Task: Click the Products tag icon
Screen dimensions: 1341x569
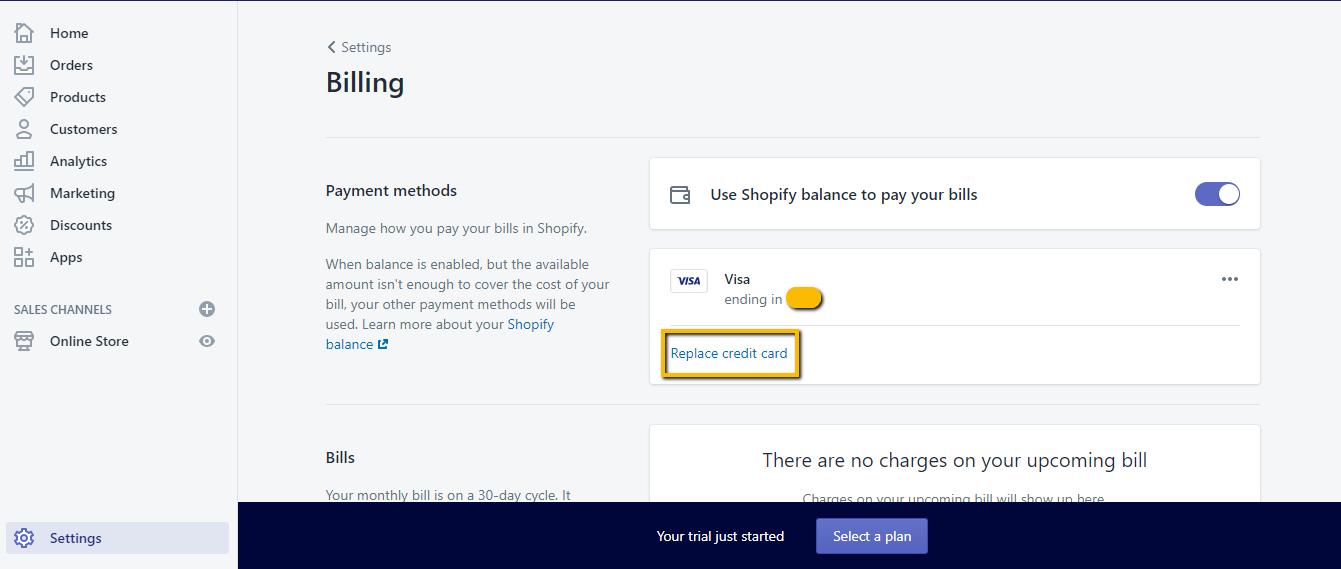Action: 24,97
